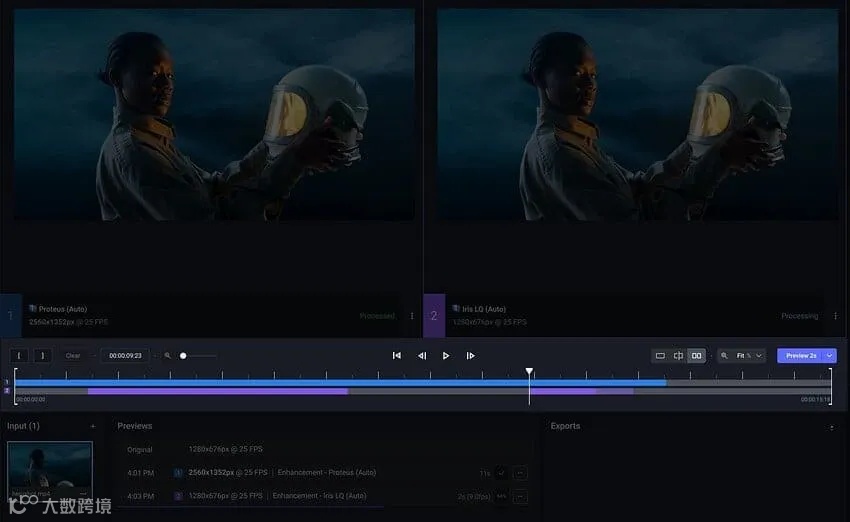Screen dimensions: 850x522
Task: Click the right preview video frame
Action: 638,114
